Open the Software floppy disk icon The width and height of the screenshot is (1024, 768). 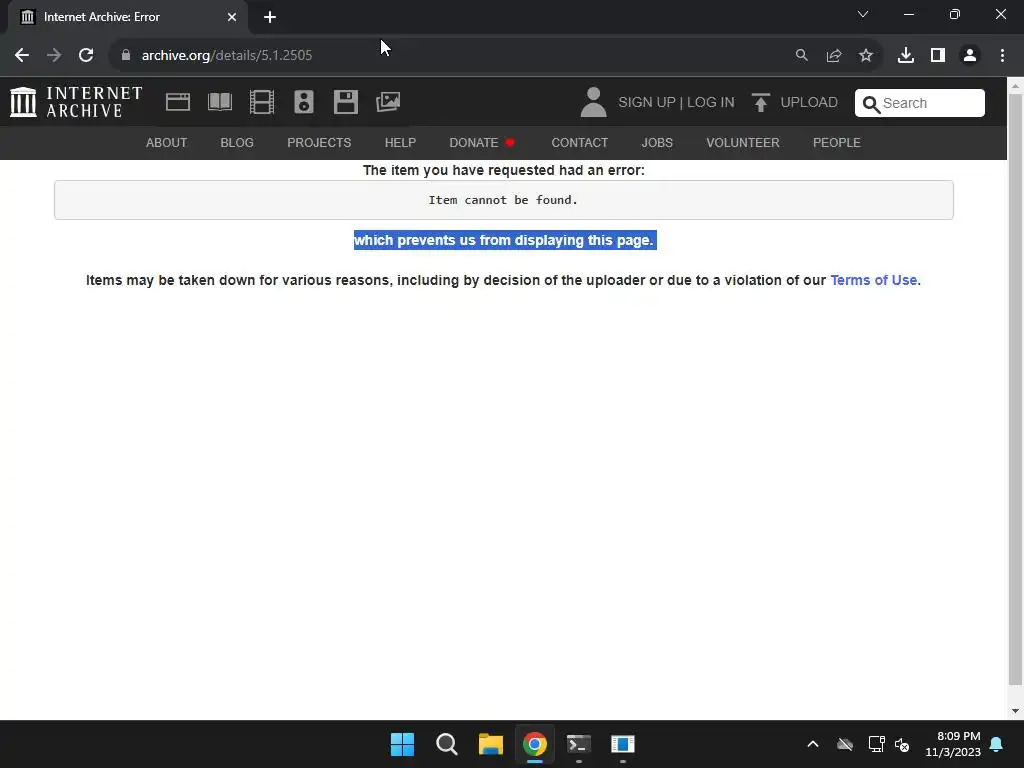[x=345, y=102]
